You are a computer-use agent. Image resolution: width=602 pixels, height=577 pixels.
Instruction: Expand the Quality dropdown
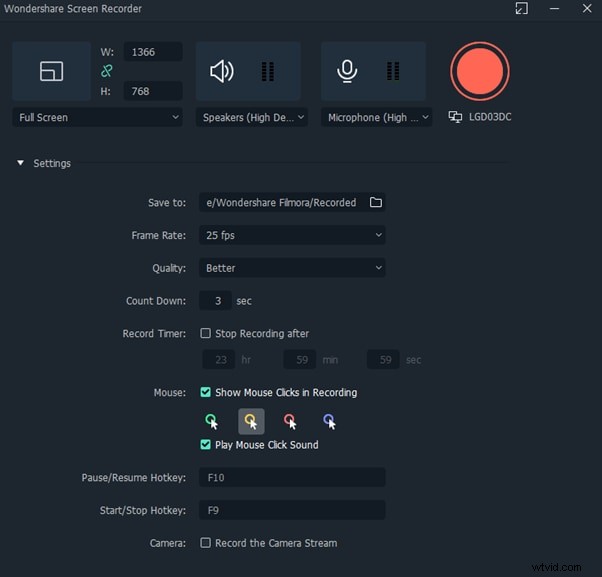tap(292, 268)
